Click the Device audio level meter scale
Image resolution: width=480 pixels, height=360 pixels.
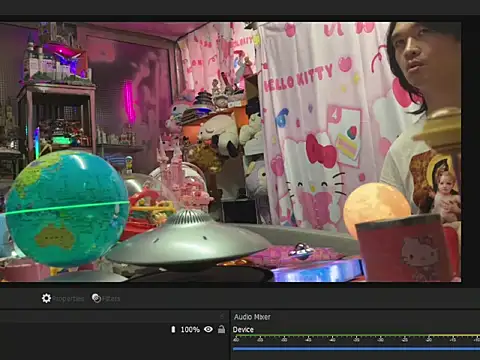coord(356,338)
